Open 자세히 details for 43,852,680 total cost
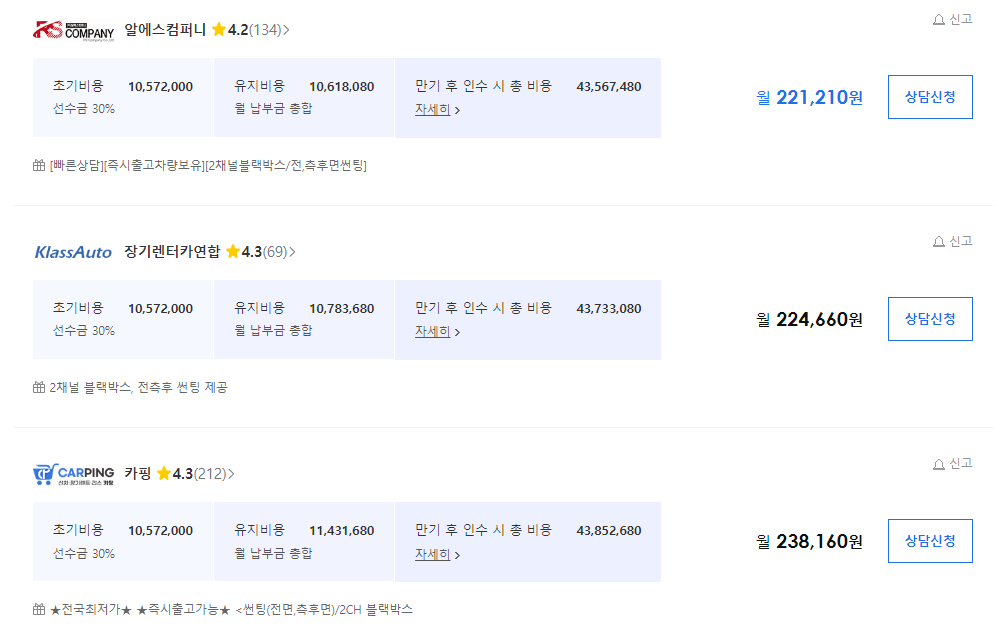Viewport: 1004px width, 639px height. (x=437, y=554)
